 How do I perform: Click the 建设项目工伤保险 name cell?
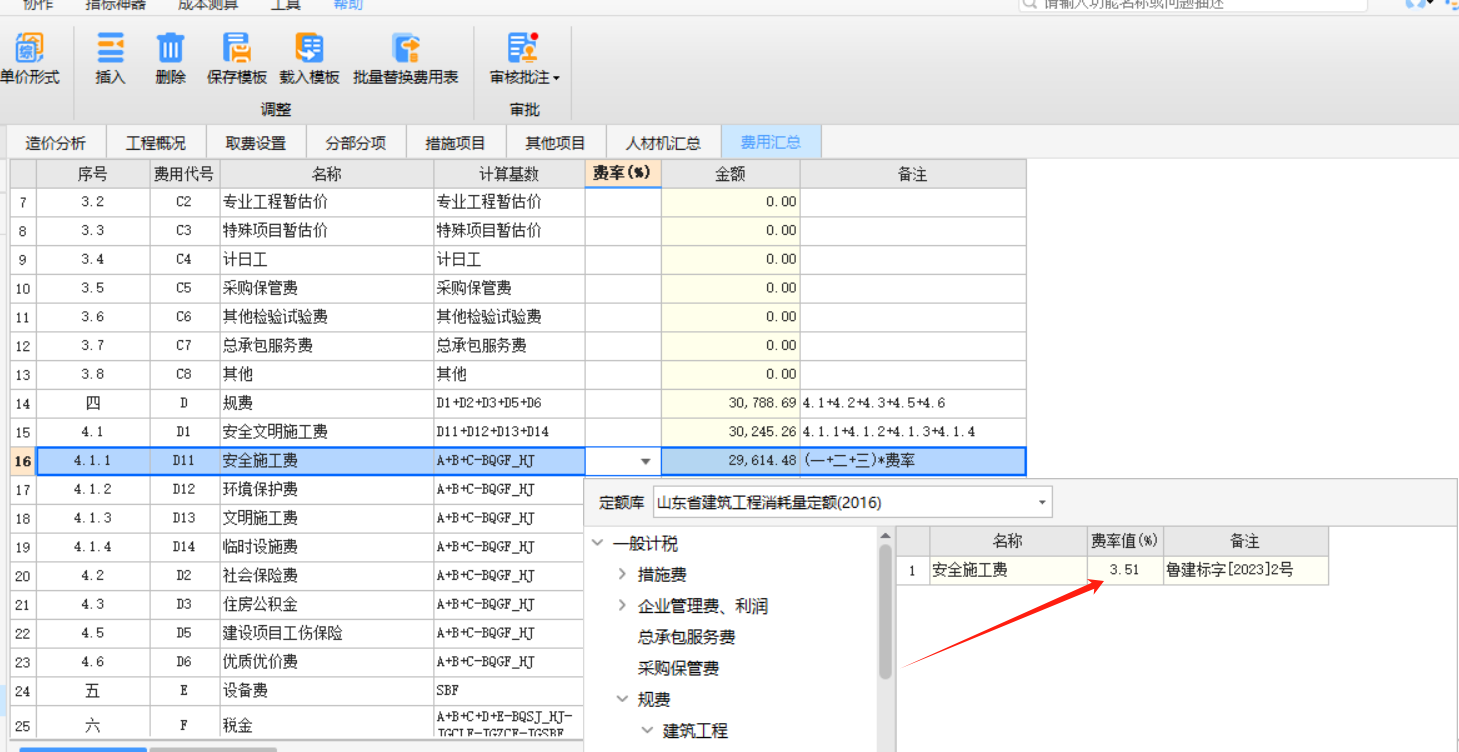(x=327, y=633)
